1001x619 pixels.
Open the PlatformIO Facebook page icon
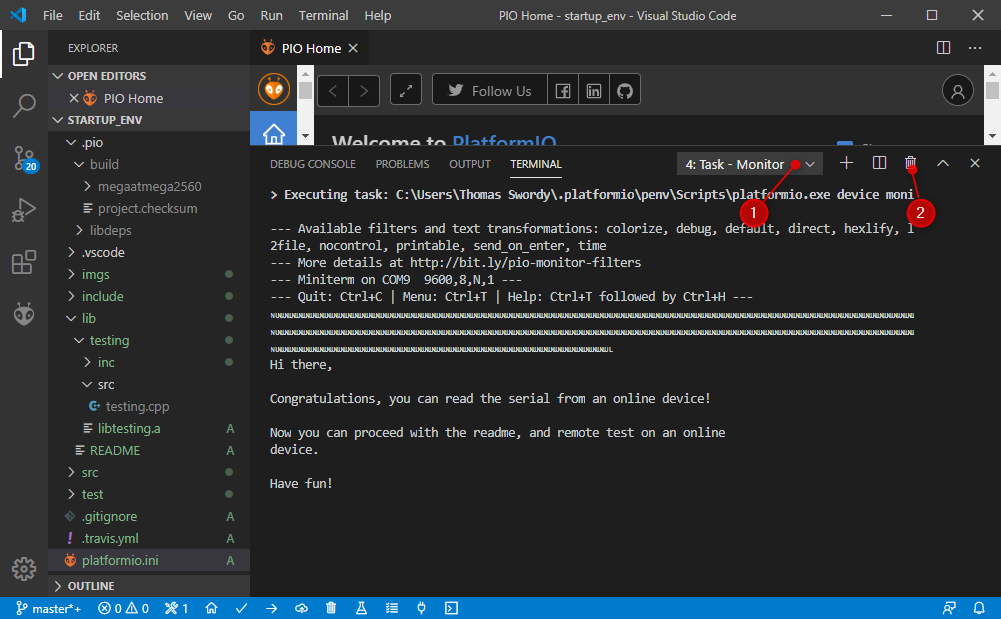(562, 91)
